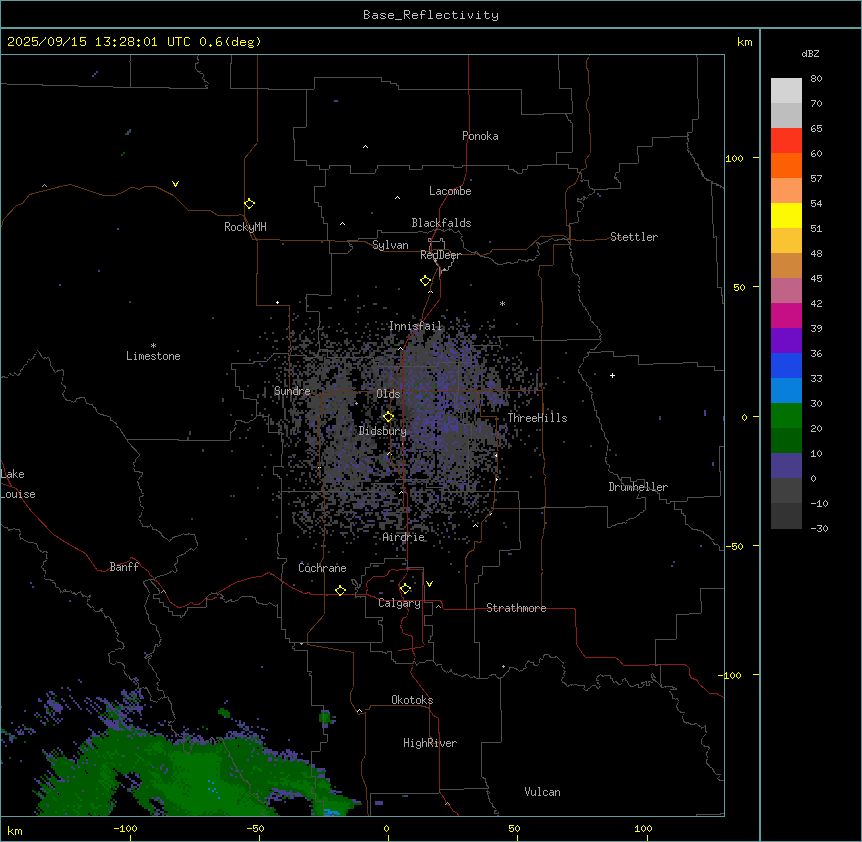
Task: Click the ThreeHills label
Action: coord(537,418)
